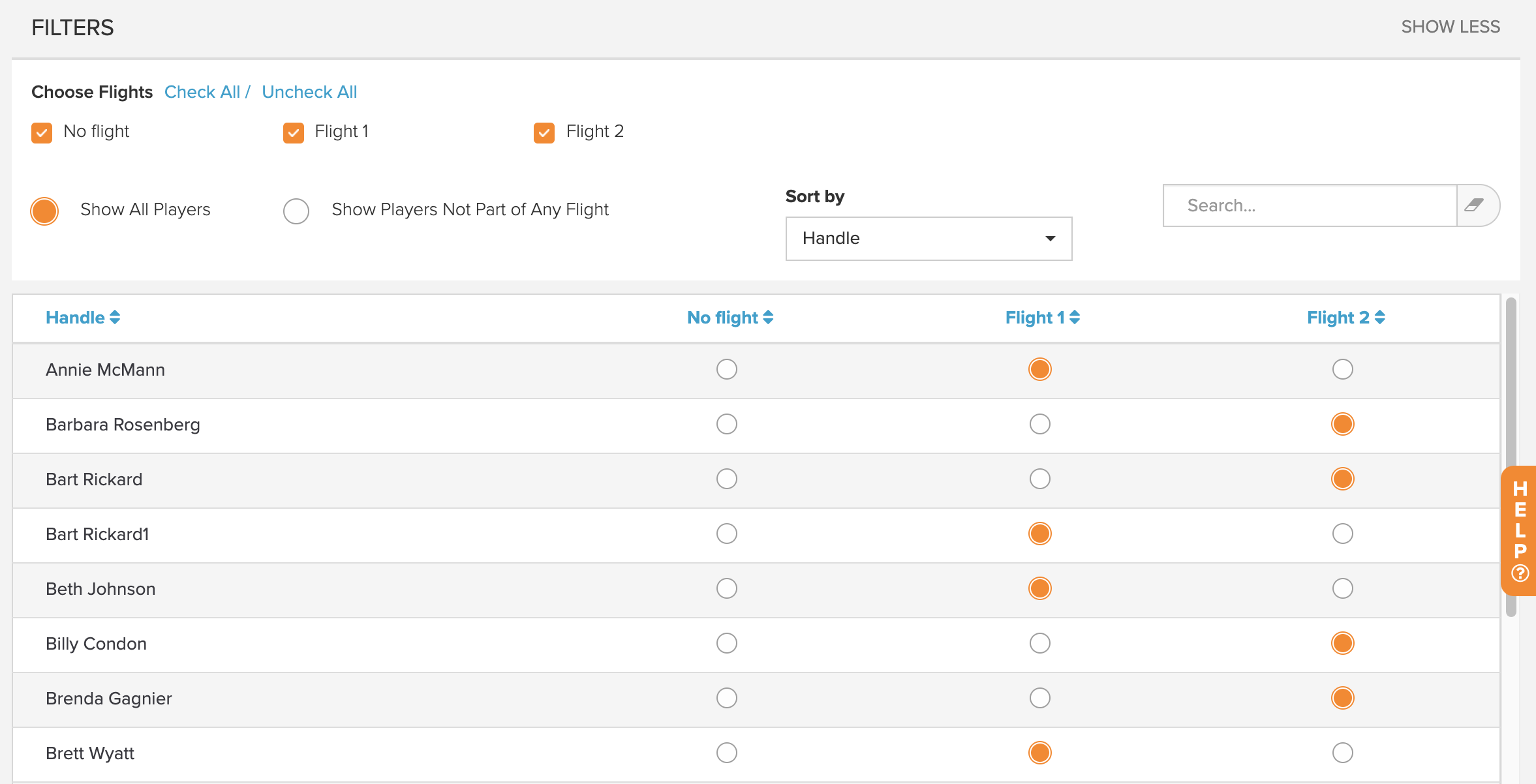Click Uncheck All link

click(309, 92)
